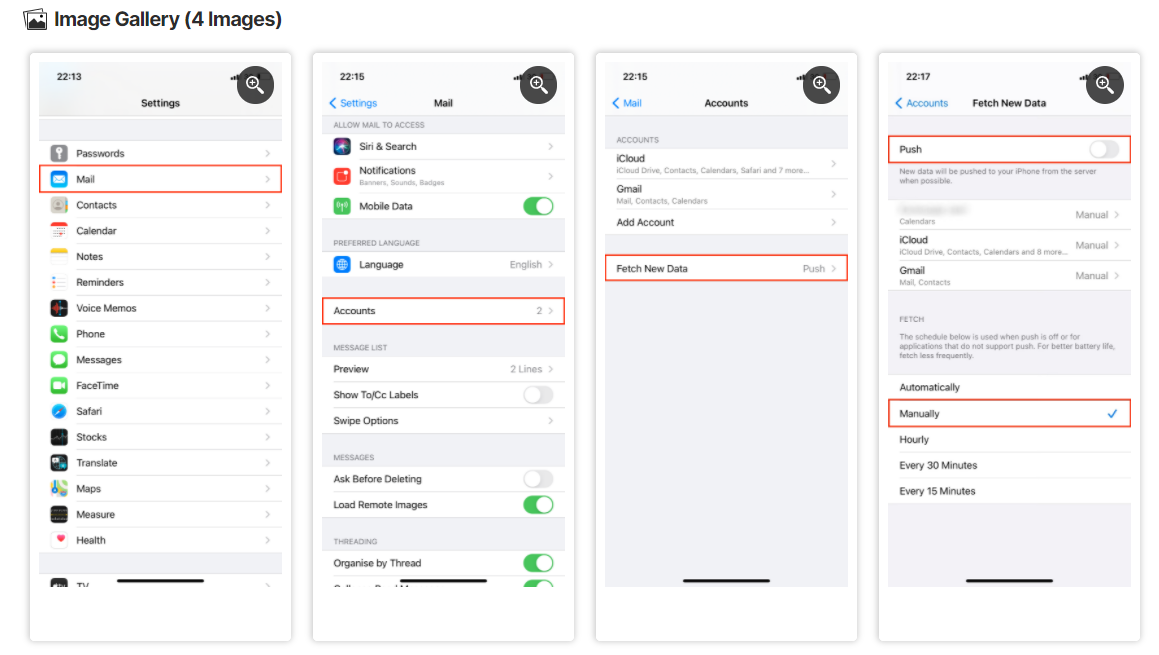Open the Gmail account row in Accounts
Image resolution: width=1159 pixels, height=655 pixels.
726,194
